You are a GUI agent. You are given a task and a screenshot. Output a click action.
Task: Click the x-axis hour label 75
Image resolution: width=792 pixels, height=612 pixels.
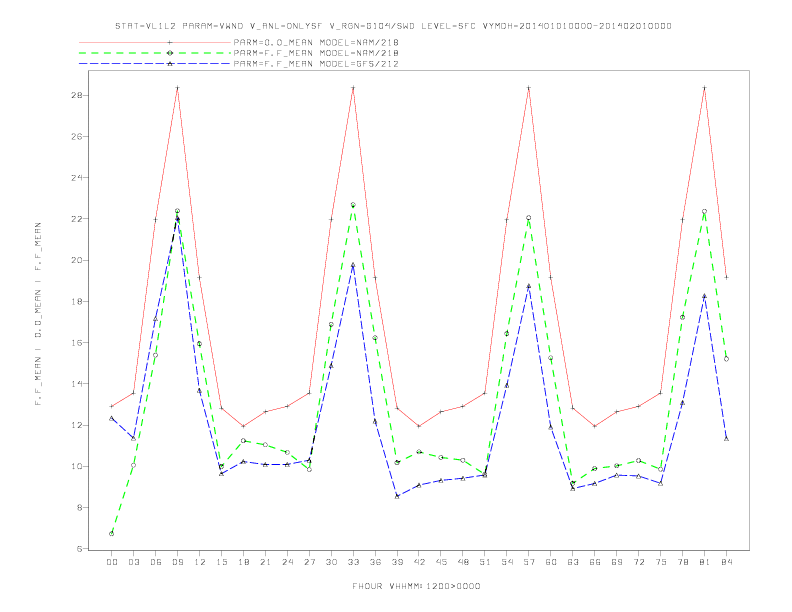[661, 562]
